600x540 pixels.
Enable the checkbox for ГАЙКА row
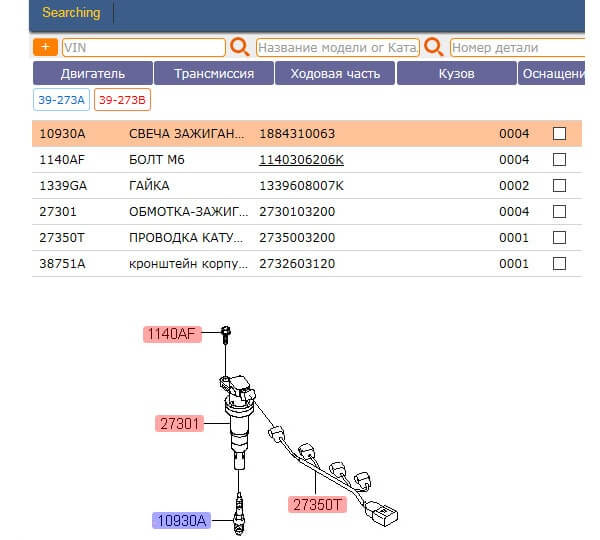(559, 185)
